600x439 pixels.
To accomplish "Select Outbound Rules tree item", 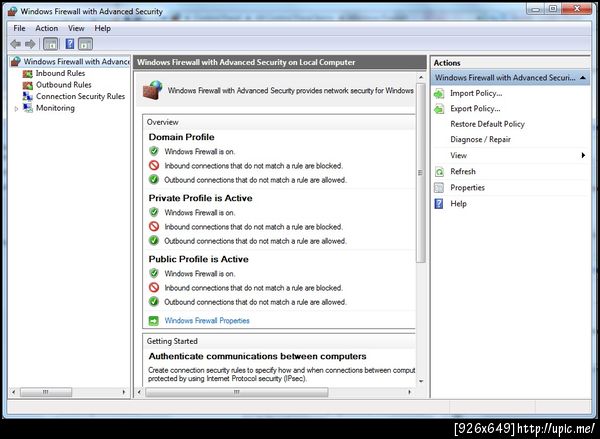I will [x=64, y=85].
